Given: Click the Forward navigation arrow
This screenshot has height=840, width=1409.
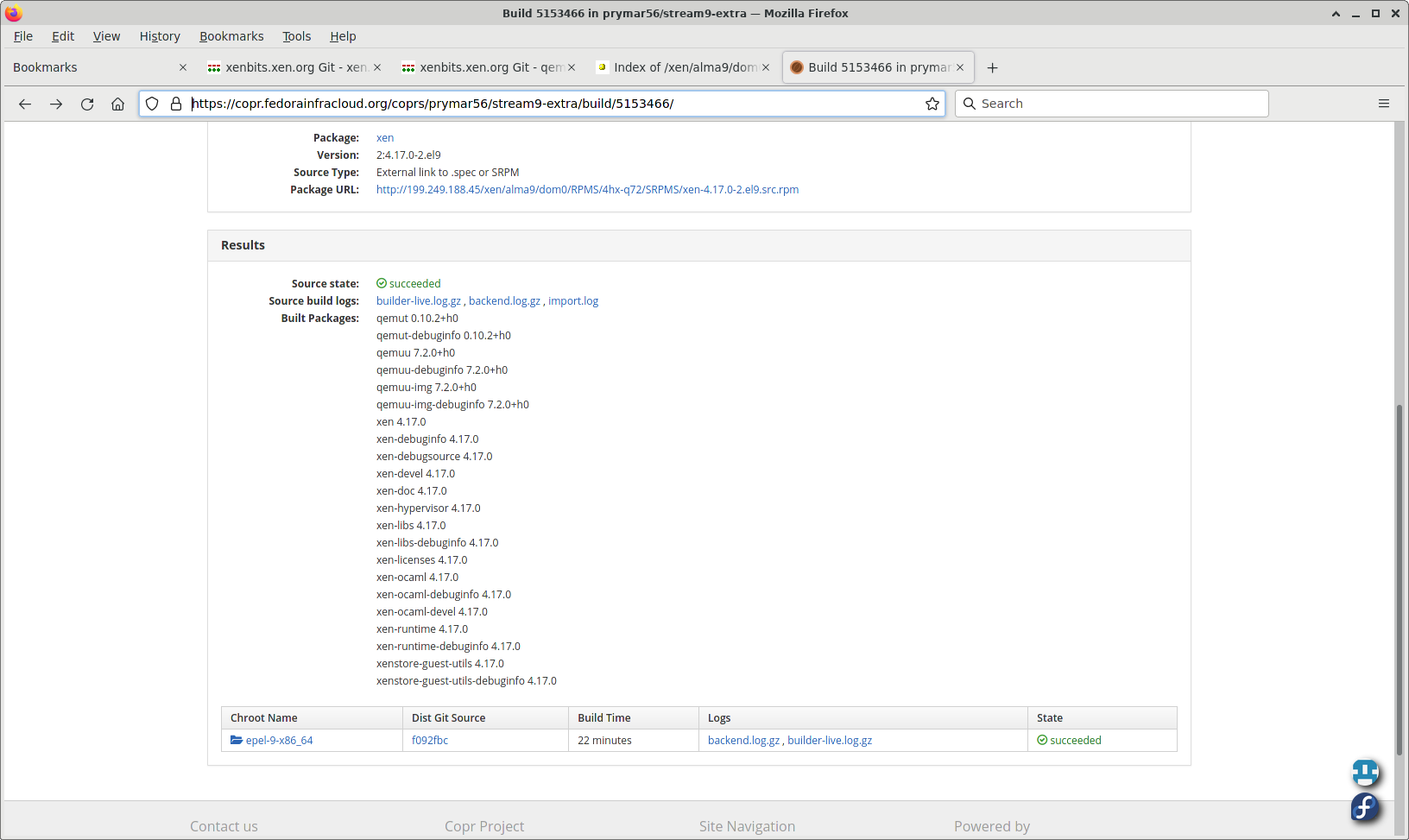Looking at the screenshot, I should [x=56, y=104].
